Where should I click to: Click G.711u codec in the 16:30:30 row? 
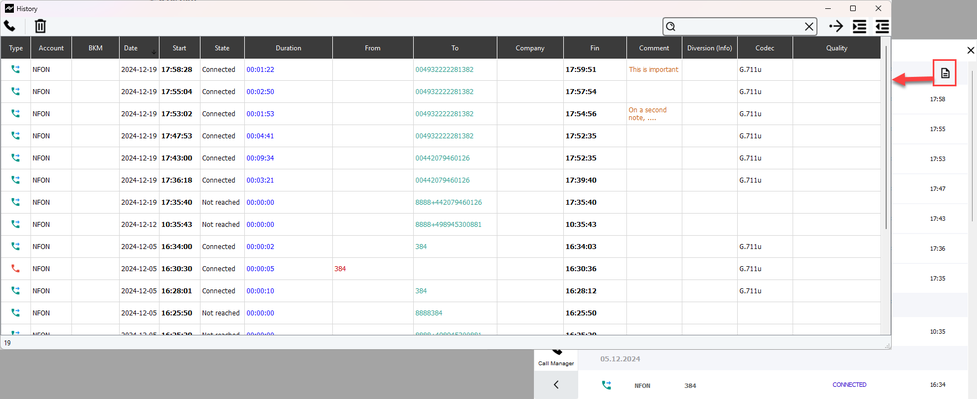click(x=750, y=269)
